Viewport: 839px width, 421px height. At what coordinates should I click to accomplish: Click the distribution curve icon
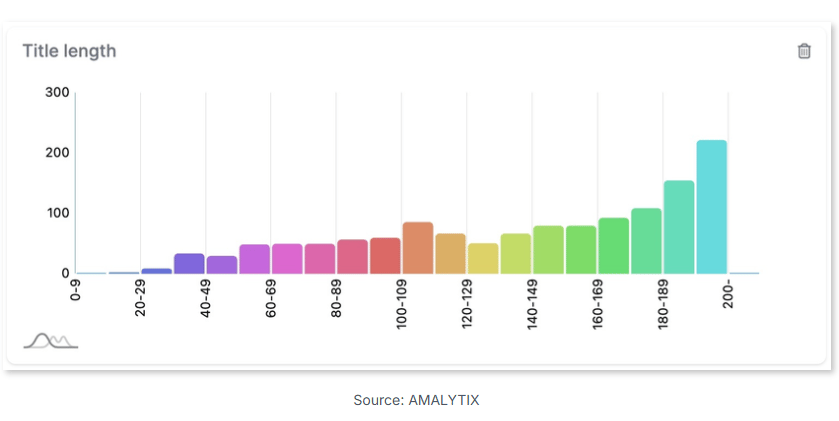(51, 340)
